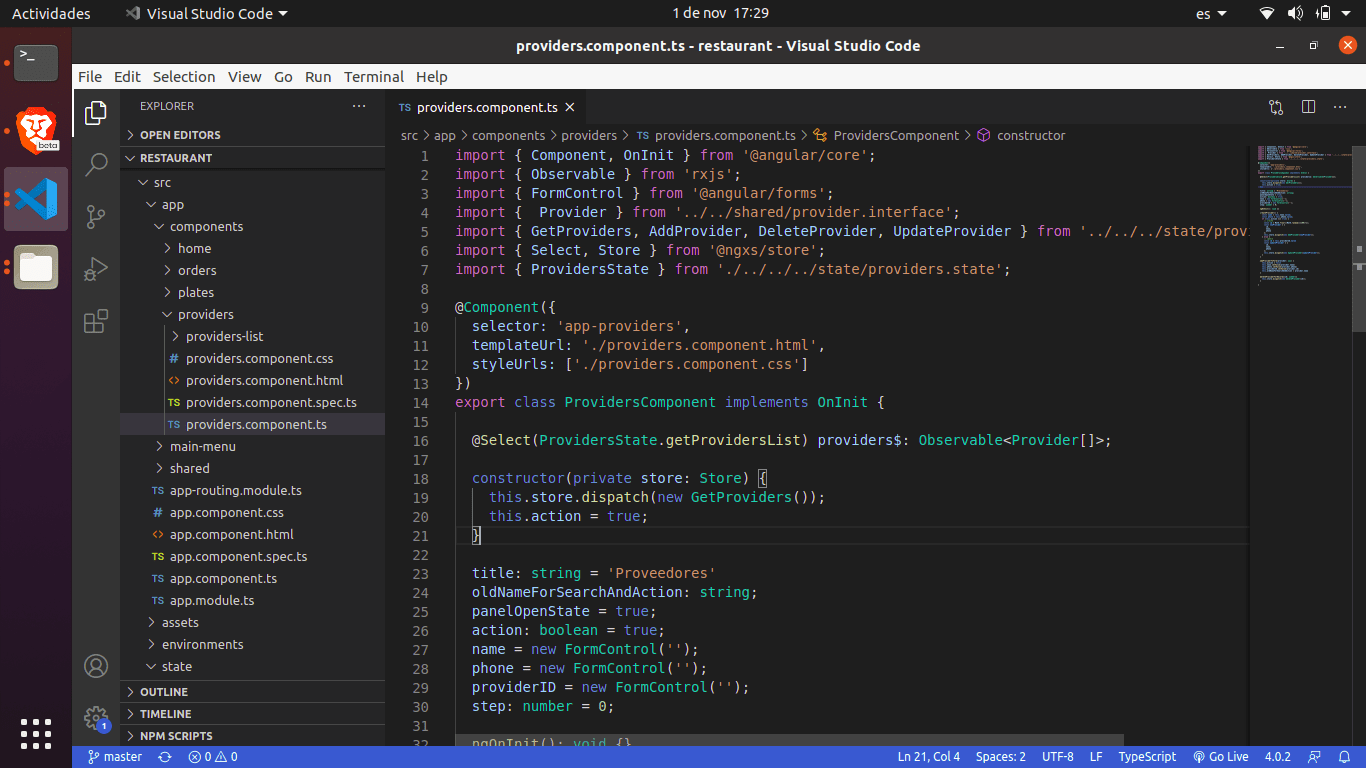This screenshot has height=768, width=1366.
Task: Open the Run and Debug view
Action: point(96,269)
